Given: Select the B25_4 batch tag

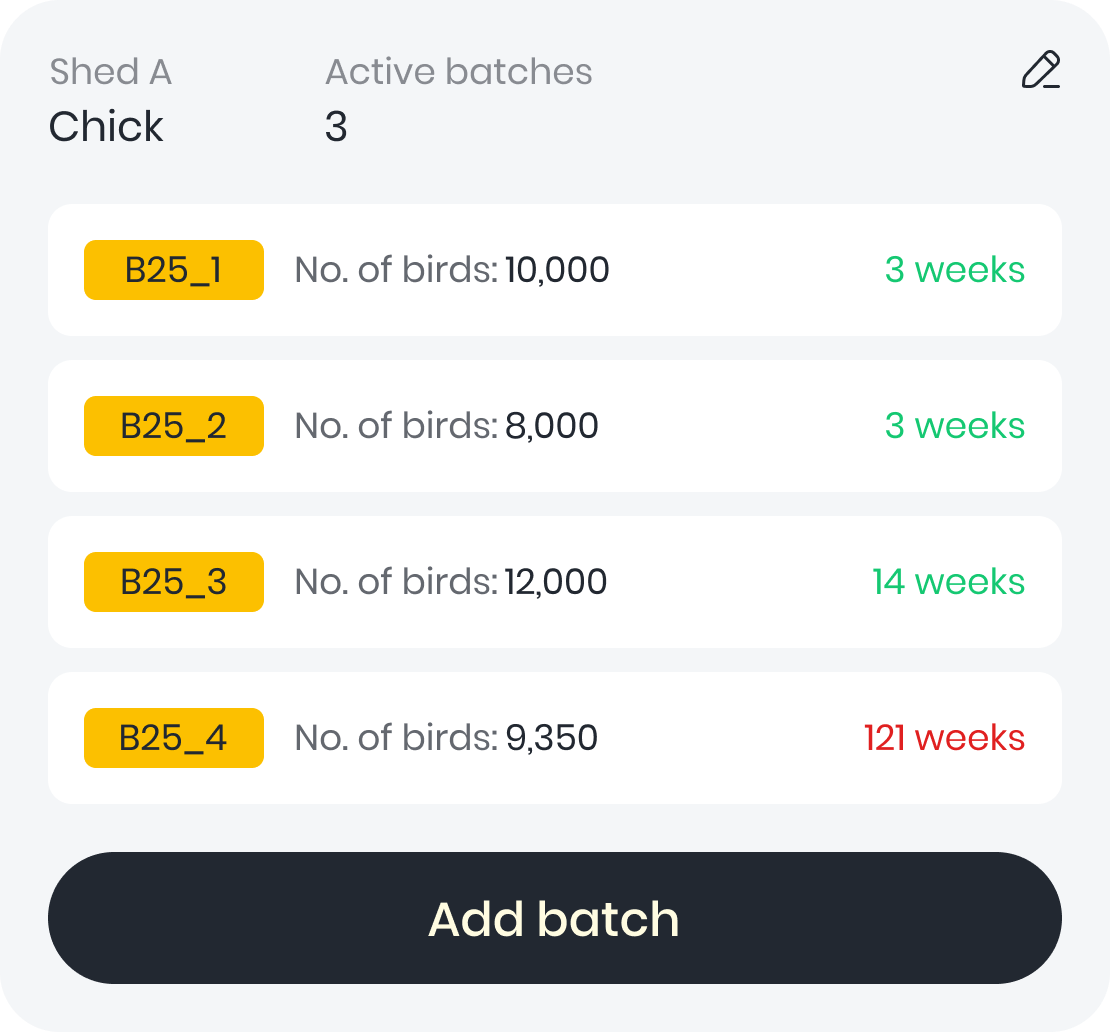Looking at the screenshot, I should coord(174,738).
